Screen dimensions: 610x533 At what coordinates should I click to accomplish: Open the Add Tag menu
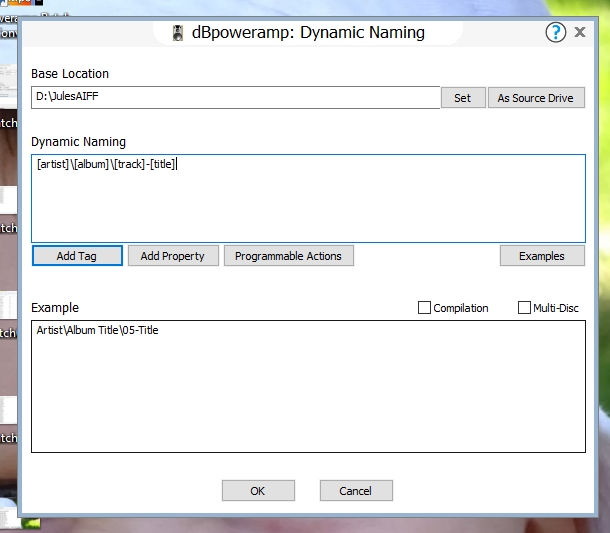tap(77, 256)
